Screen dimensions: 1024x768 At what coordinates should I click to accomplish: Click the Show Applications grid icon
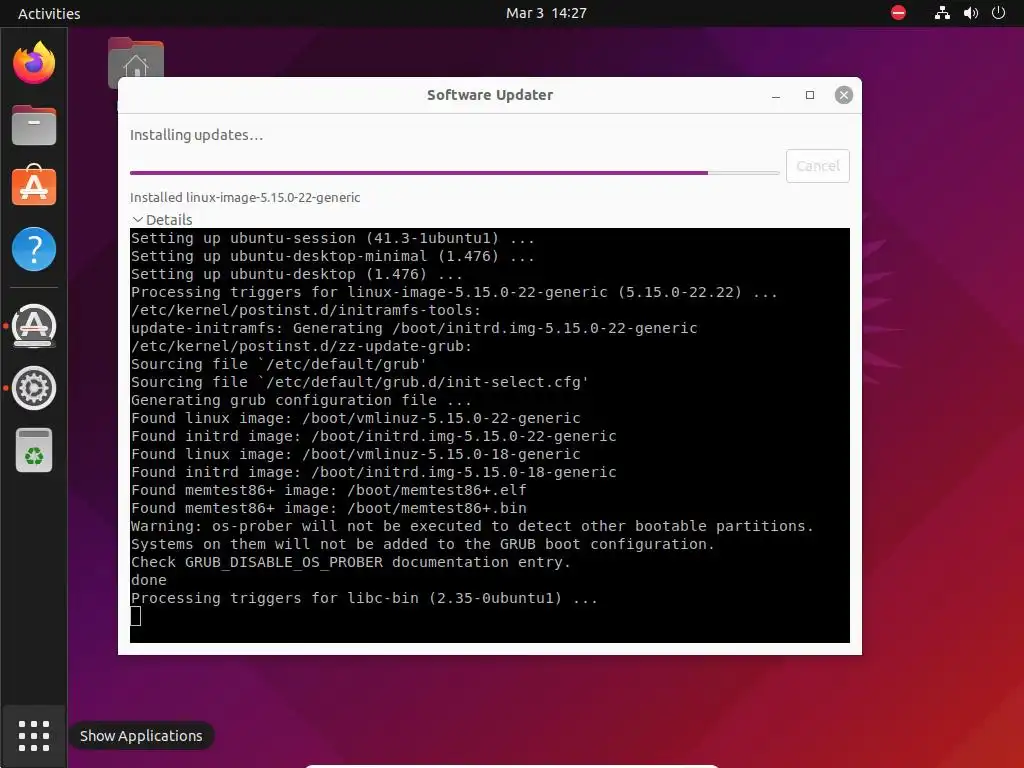point(34,736)
